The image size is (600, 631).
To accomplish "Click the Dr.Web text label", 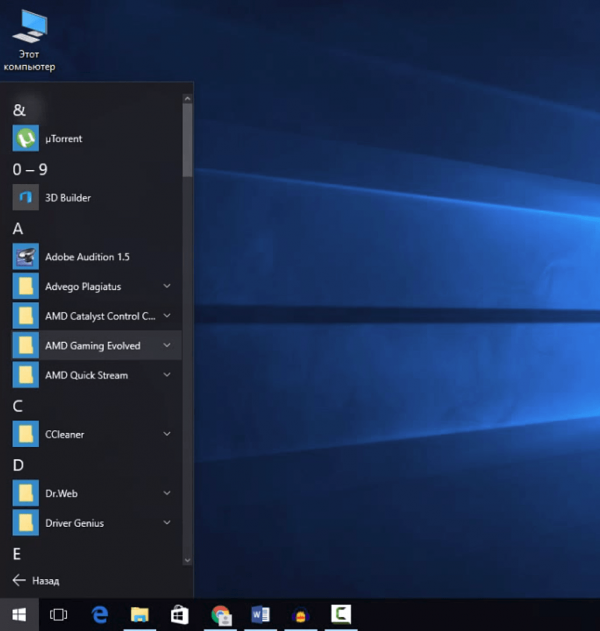I will [61, 493].
